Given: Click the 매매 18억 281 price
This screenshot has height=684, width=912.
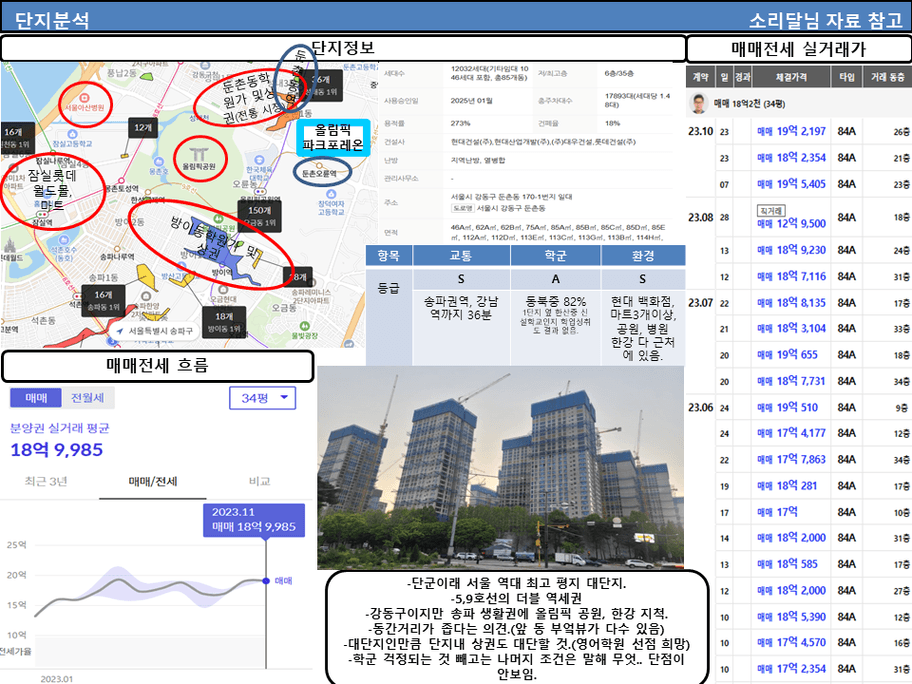Looking at the screenshot, I should click(787, 486).
